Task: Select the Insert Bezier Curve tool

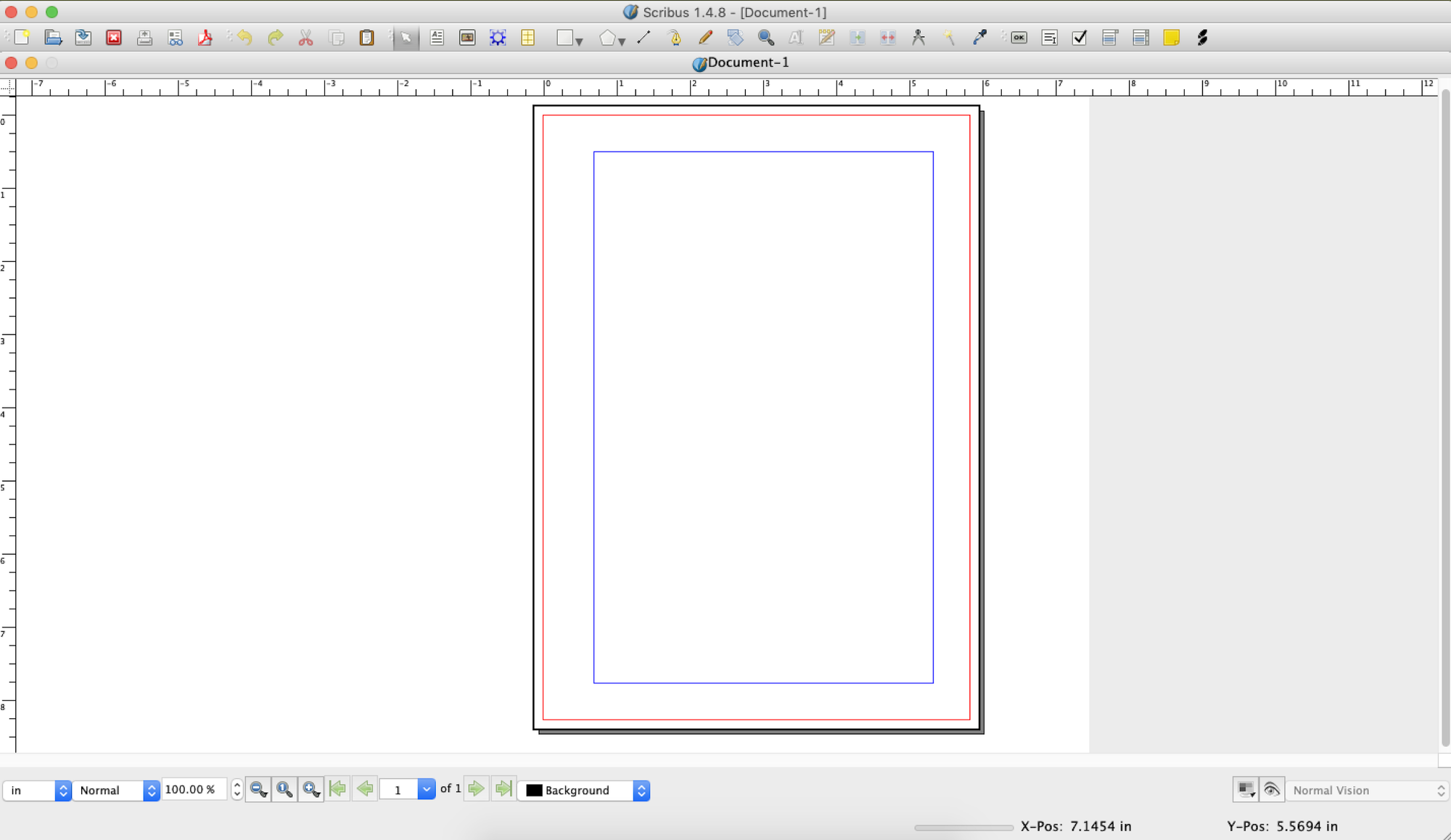Action: [675, 38]
